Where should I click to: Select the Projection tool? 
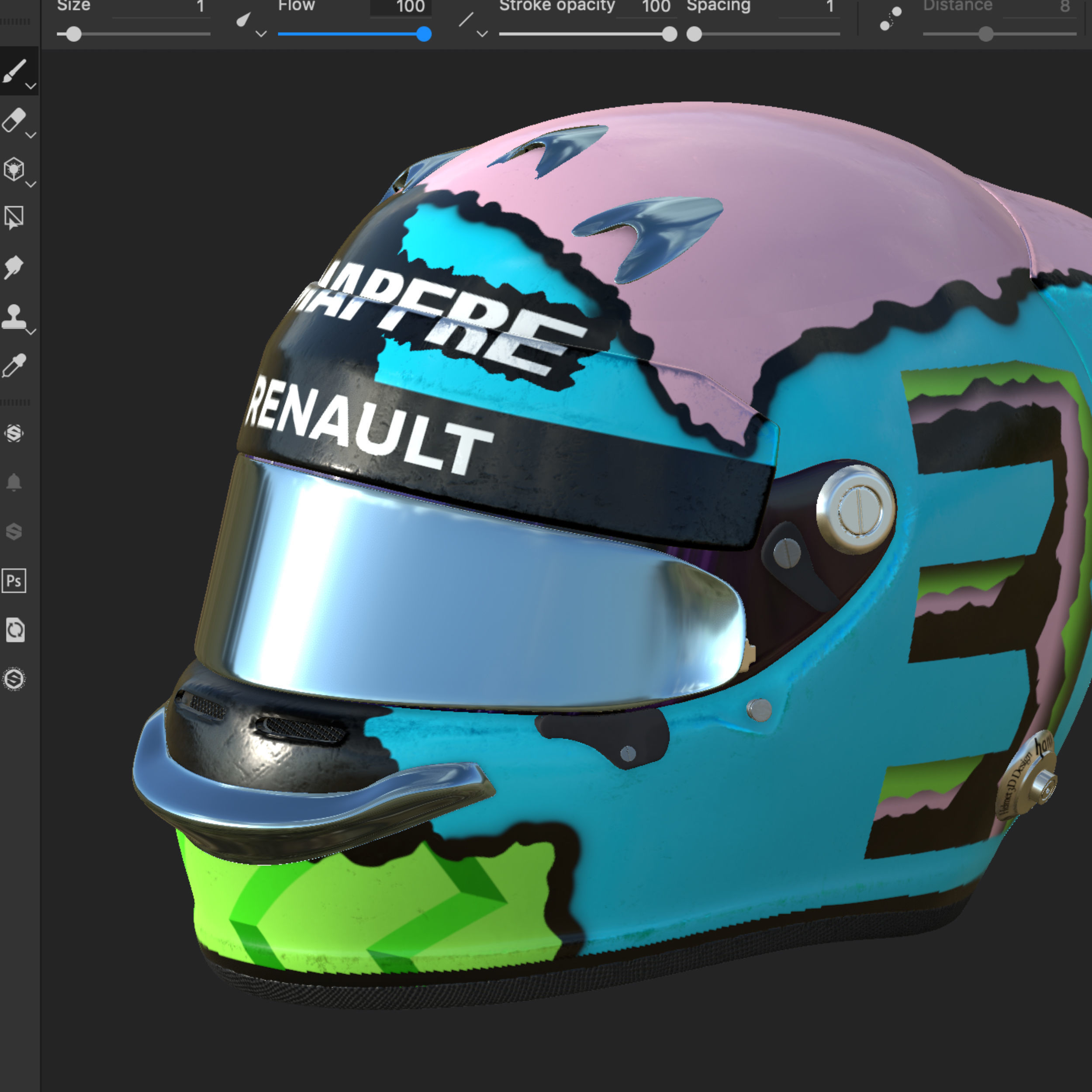[x=14, y=169]
